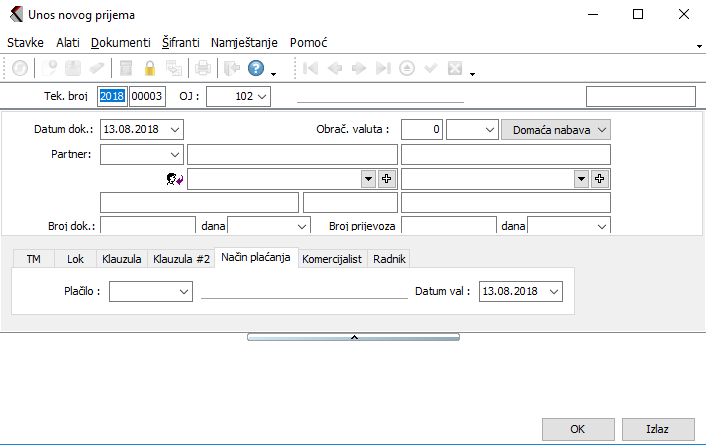Screen dimensions: 706x445
Task: Switch to the Komercijalist tab
Action: click(333, 258)
